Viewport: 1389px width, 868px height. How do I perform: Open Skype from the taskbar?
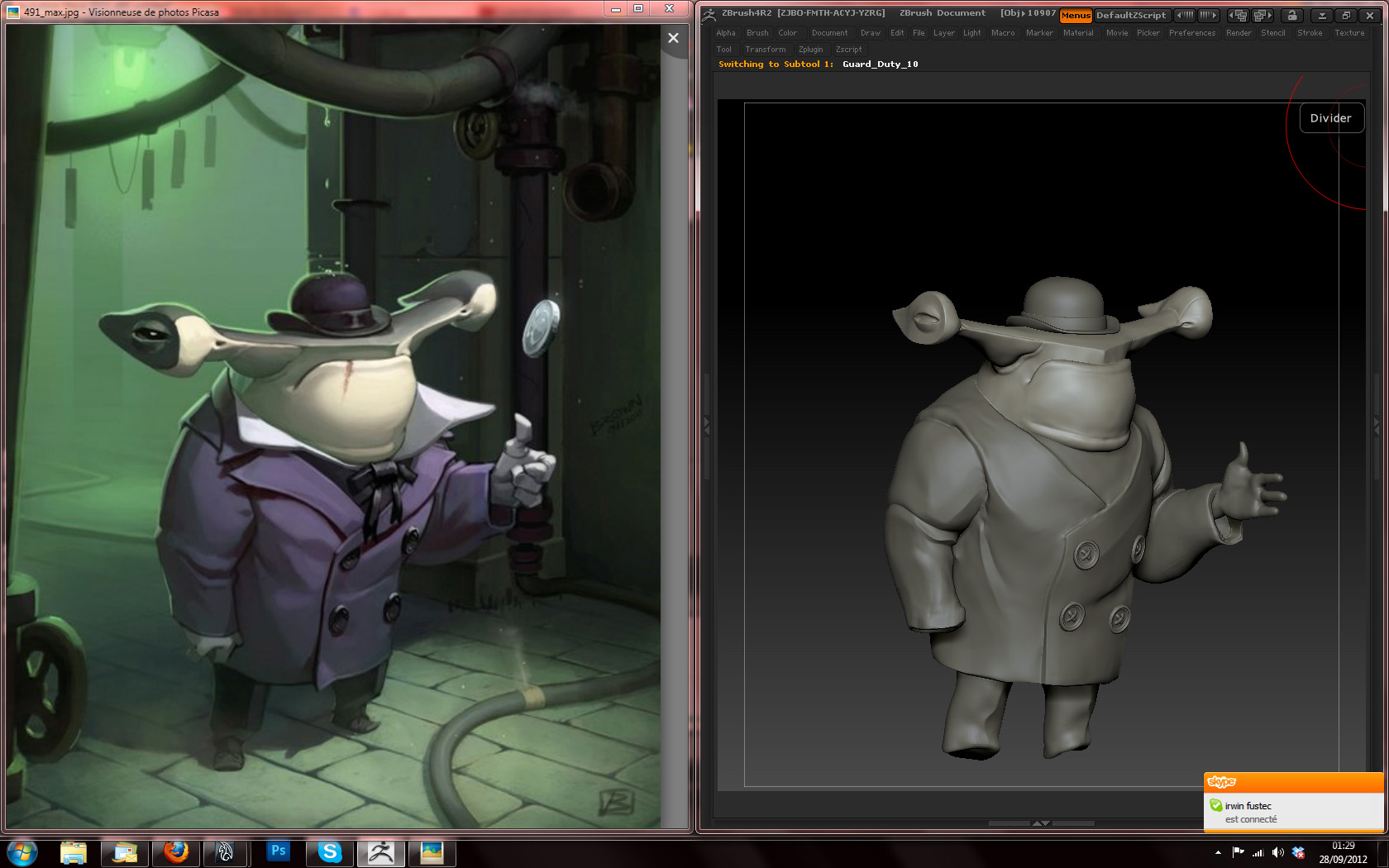(330, 852)
